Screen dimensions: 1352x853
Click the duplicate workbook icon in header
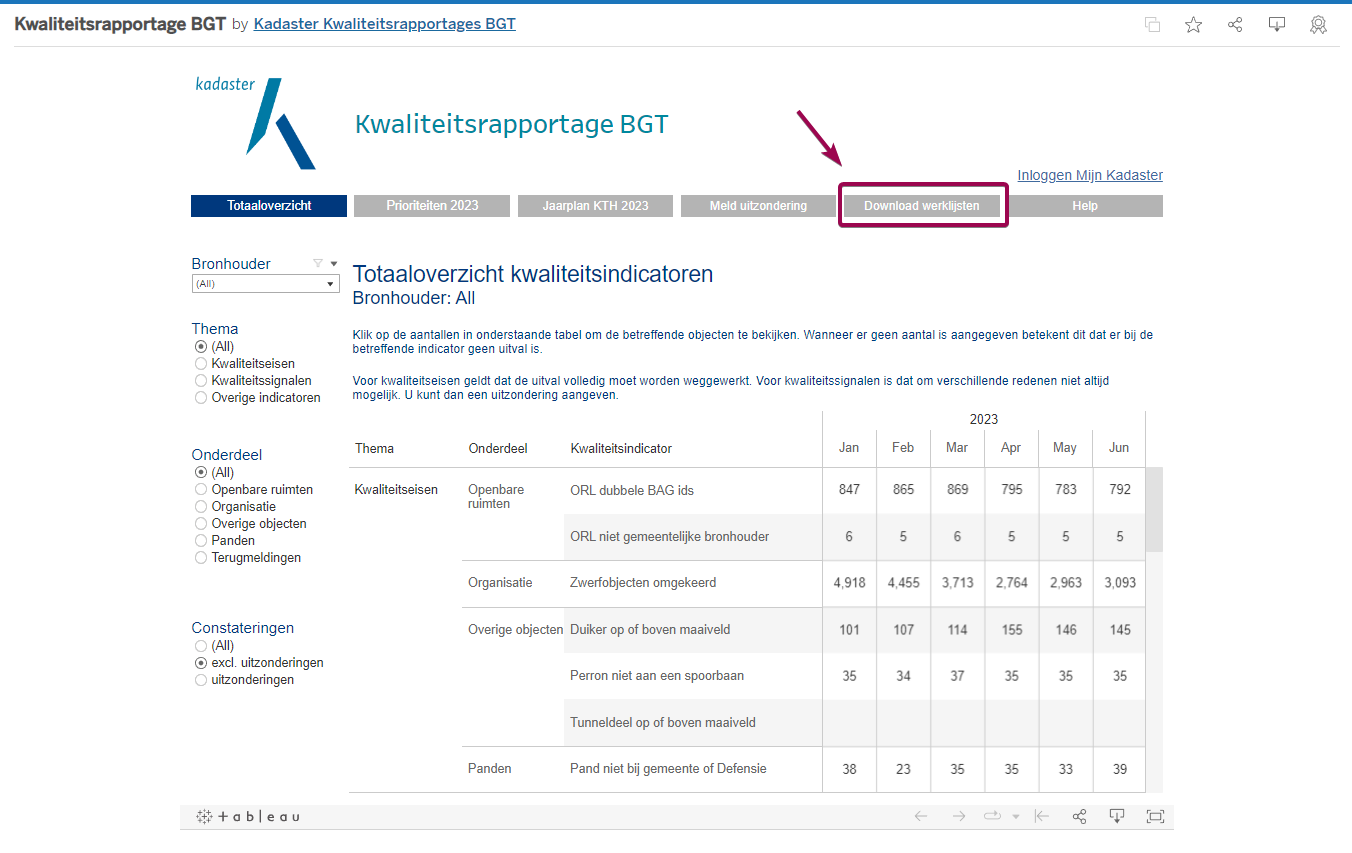pyautogui.click(x=1152, y=25)
